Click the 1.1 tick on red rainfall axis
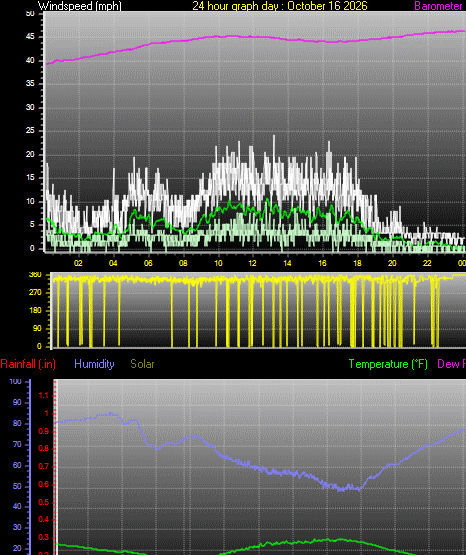The height and width of the screenshot is (555, 466). tap(44, 395)
